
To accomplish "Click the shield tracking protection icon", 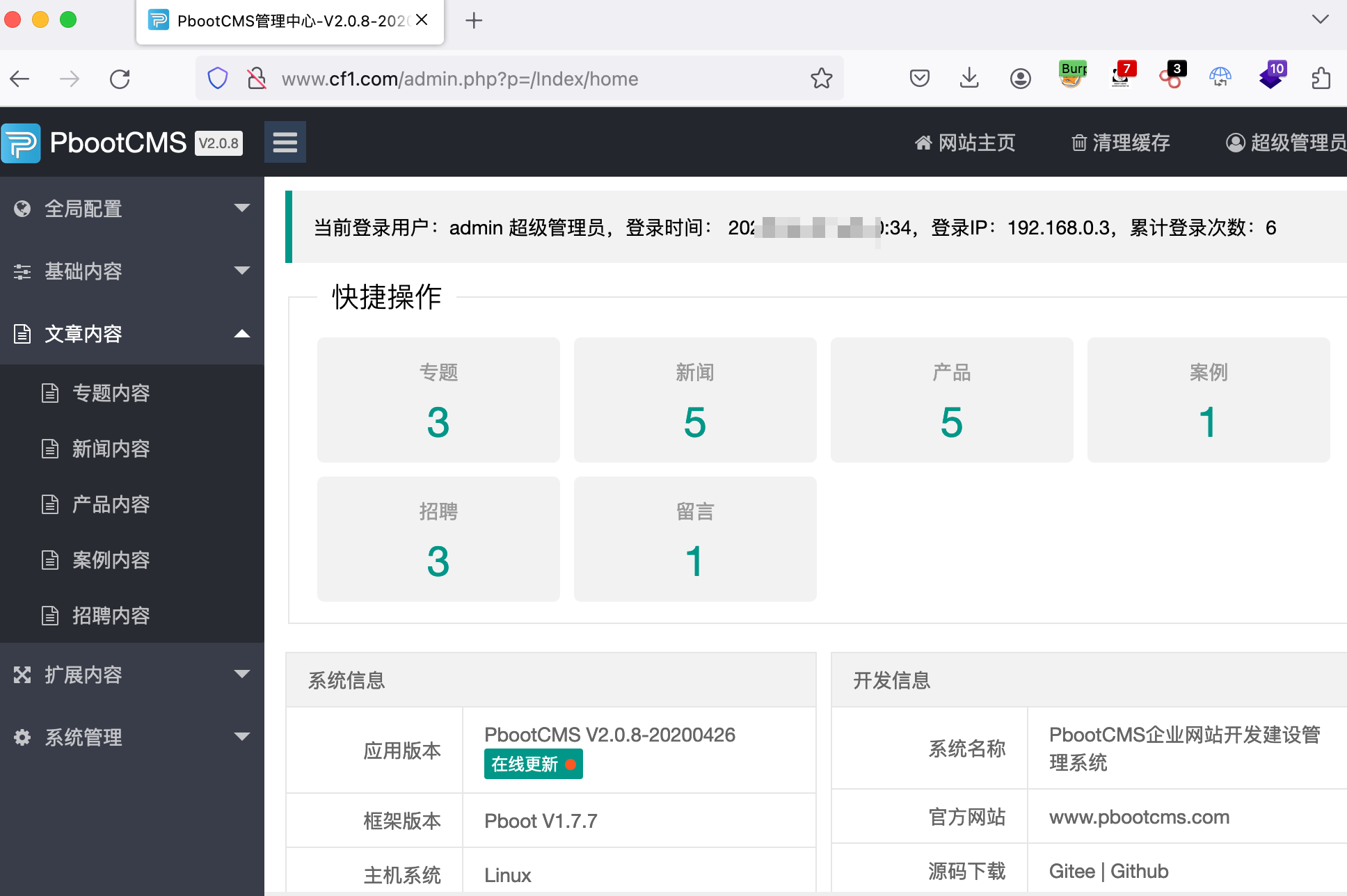I will tap(218, 79).
